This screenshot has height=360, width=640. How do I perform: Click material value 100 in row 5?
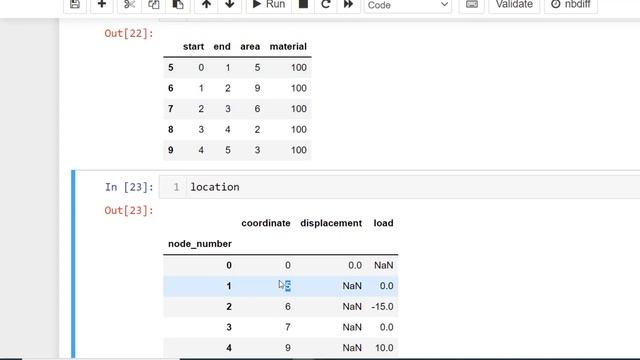point(299,67)
